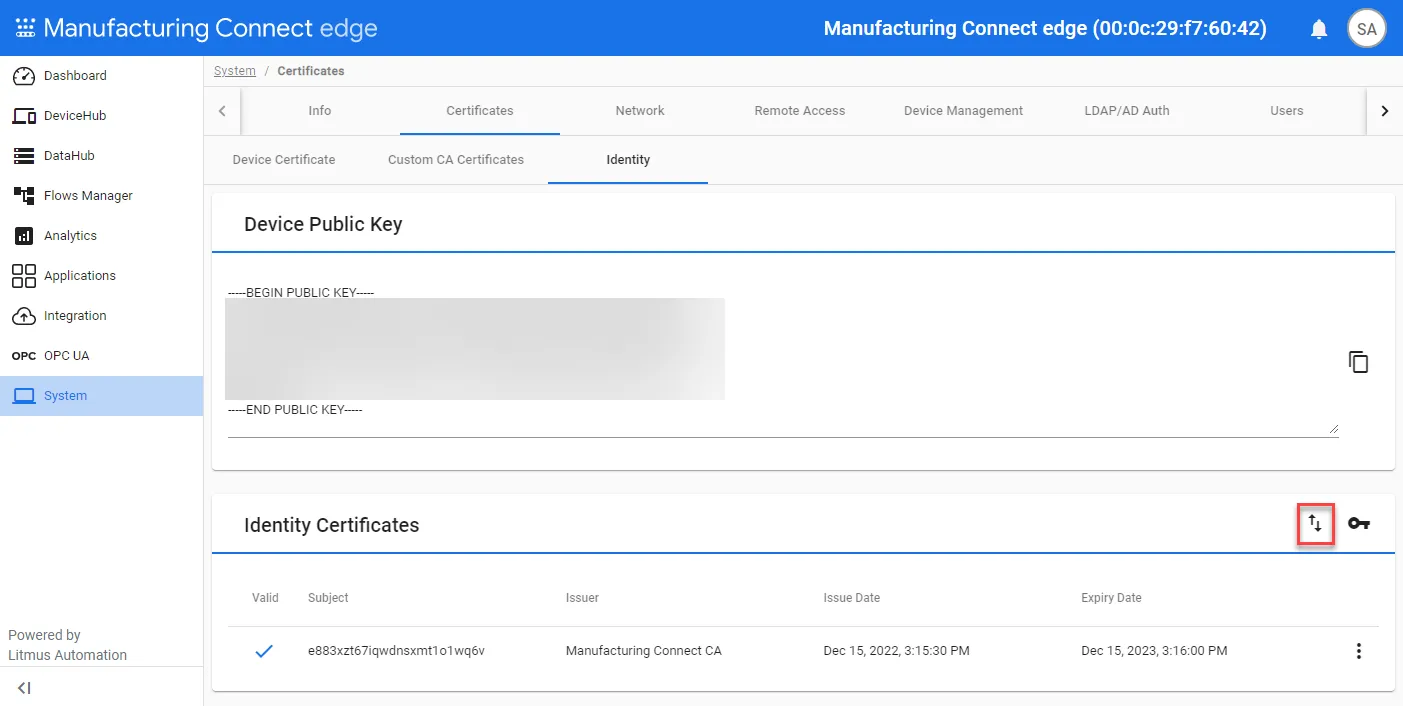Viewport: 1403px width, 706px height.
Task: Switch to the Info tab
Action: coord(320,111)
